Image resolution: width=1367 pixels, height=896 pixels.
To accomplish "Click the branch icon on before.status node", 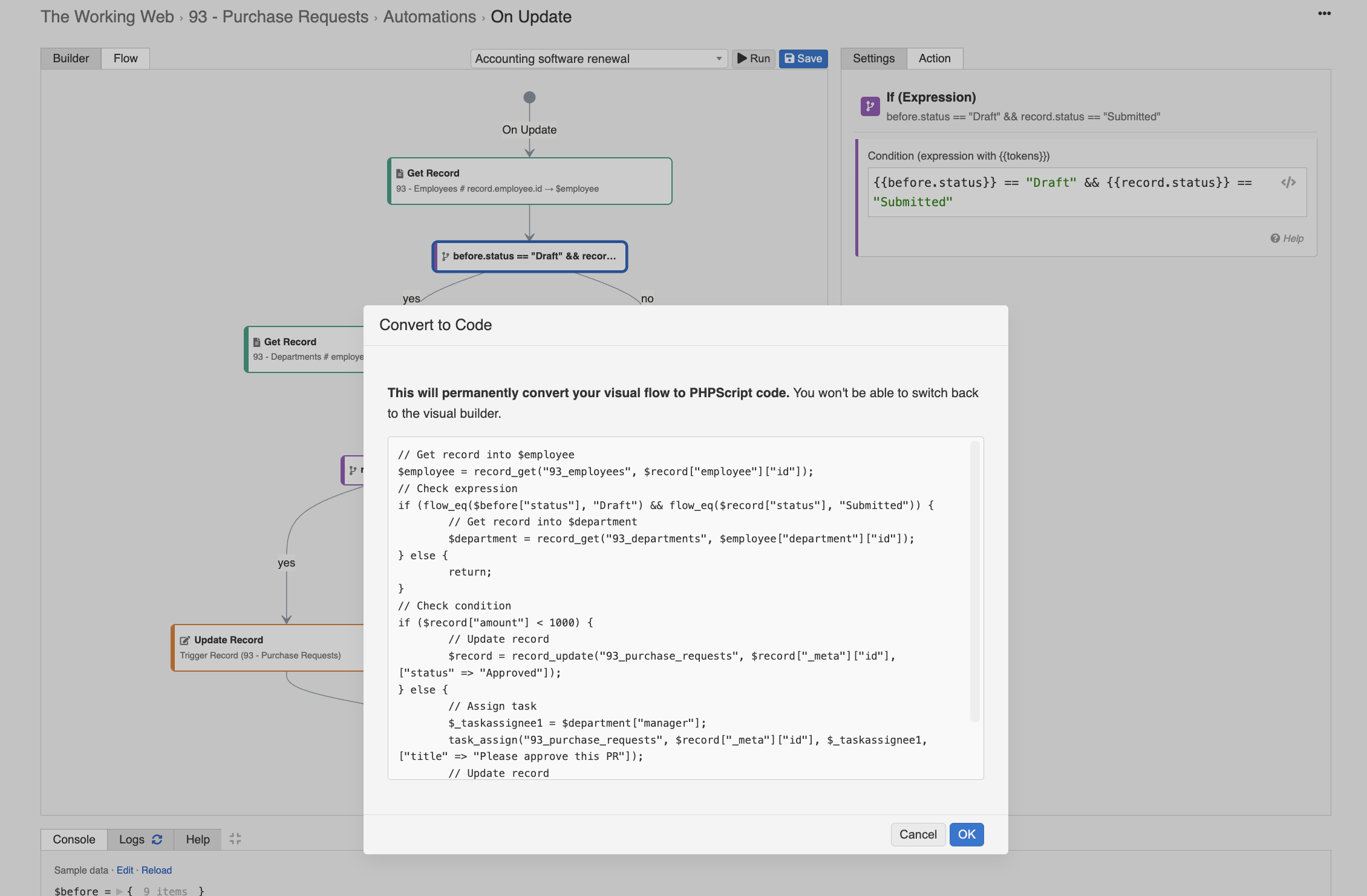I will tap(446, 256).
